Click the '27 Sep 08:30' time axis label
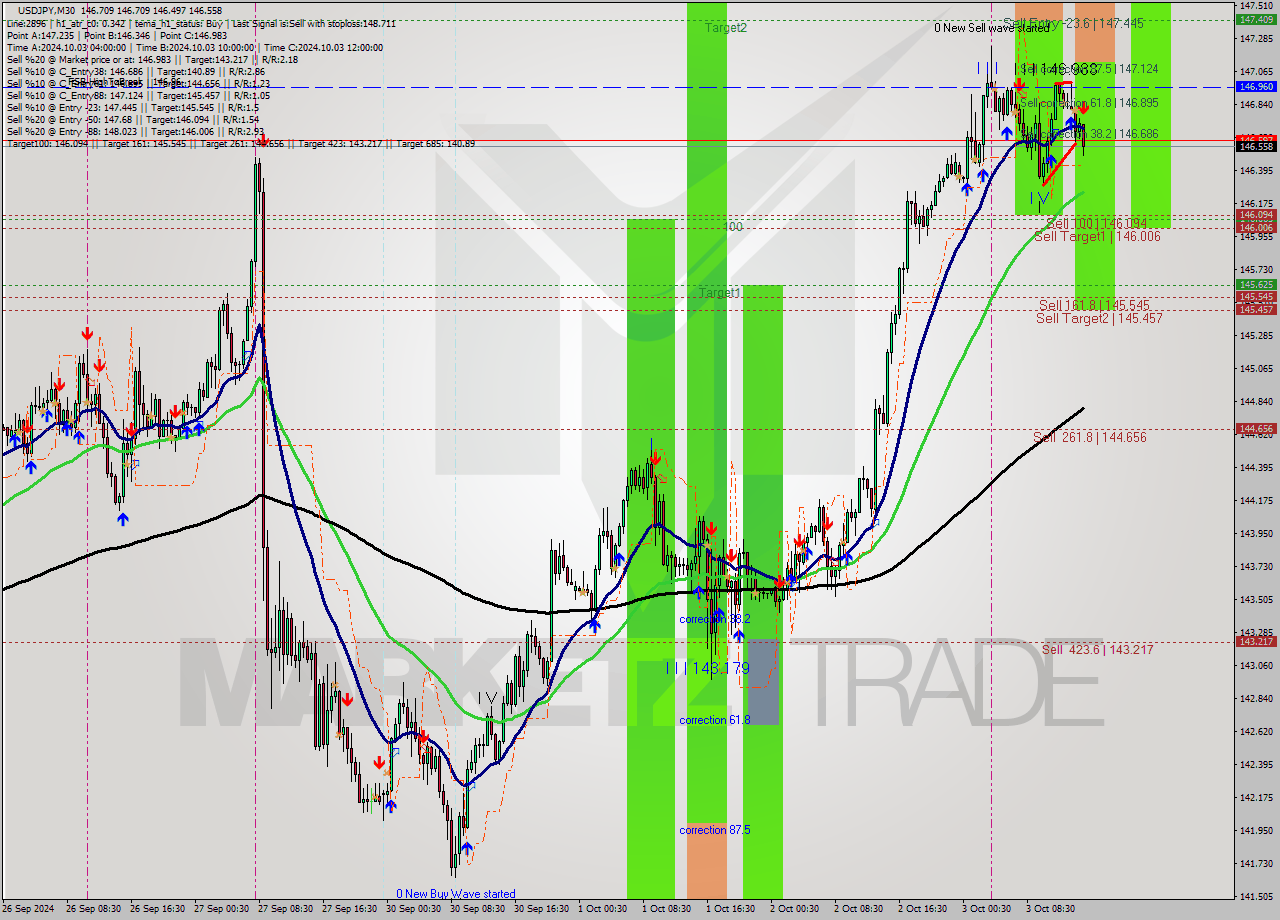The height and width of the screenshot is (920, 1280). (x=284, y=909)
